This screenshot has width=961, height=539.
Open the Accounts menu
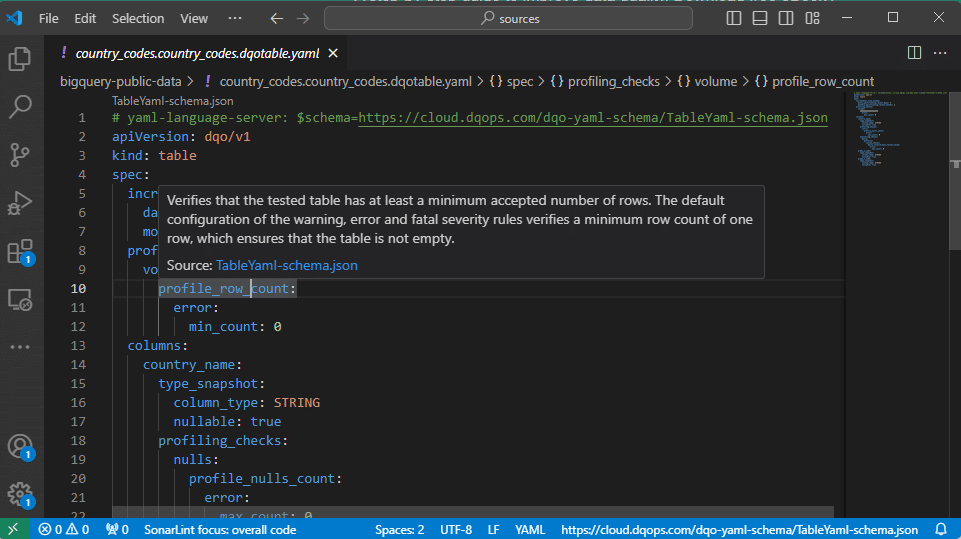[x=20, y=446]
